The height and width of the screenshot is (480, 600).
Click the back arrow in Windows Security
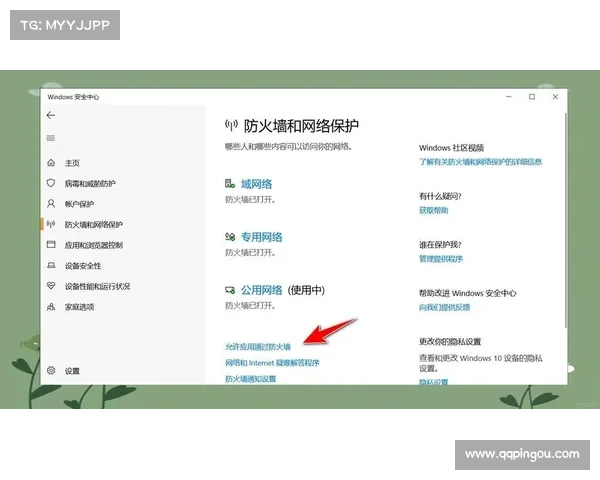pyautogui.click(x=51, y=116)
